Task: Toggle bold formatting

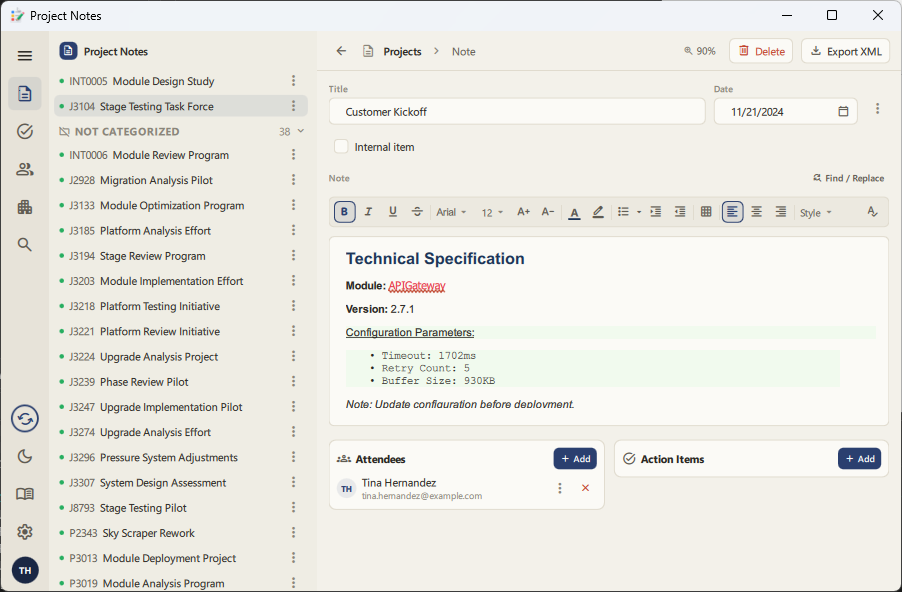Action: (345, 212)
